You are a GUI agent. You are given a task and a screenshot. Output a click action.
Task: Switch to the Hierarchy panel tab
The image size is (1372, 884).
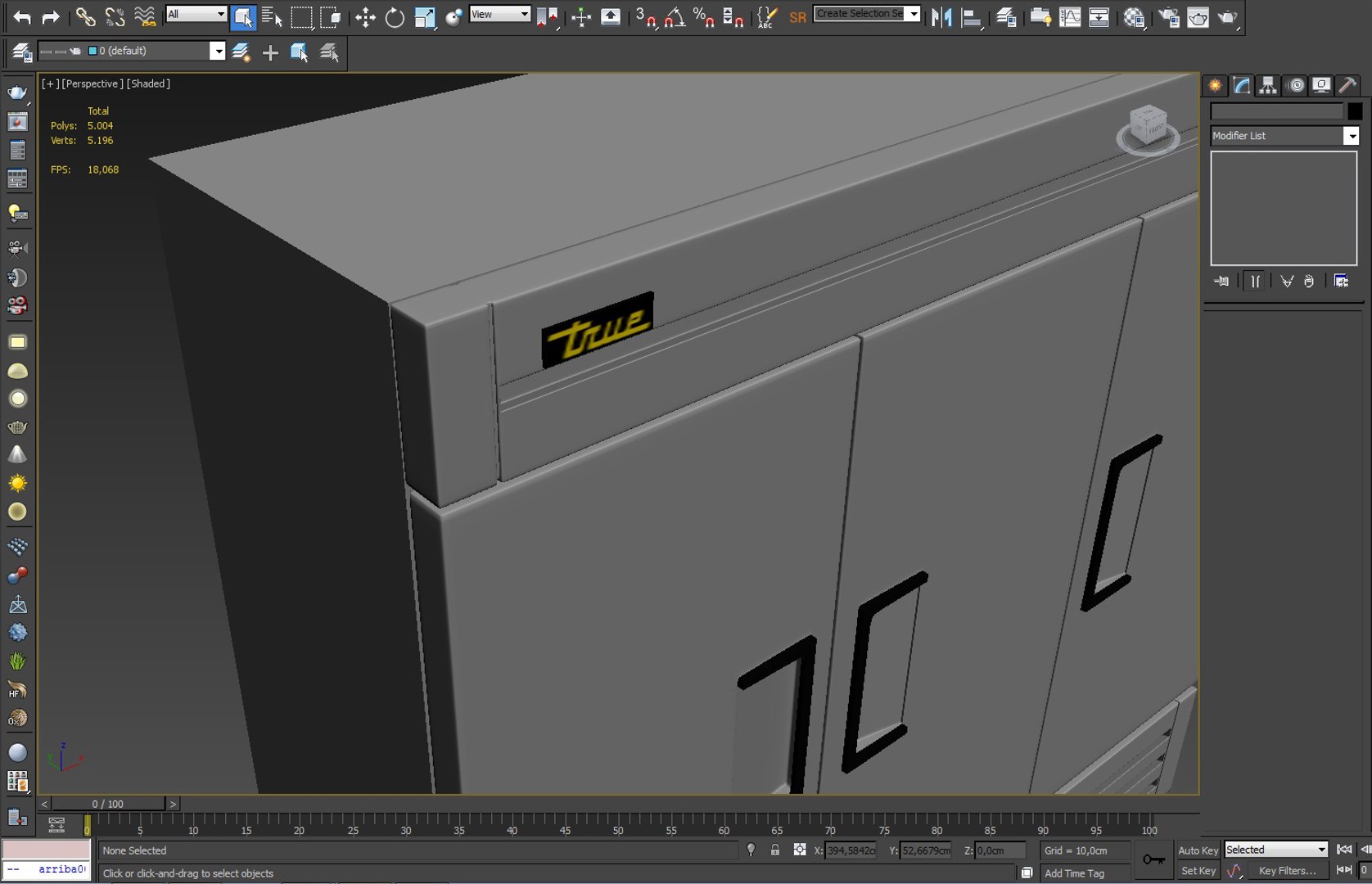(1268, 85)
